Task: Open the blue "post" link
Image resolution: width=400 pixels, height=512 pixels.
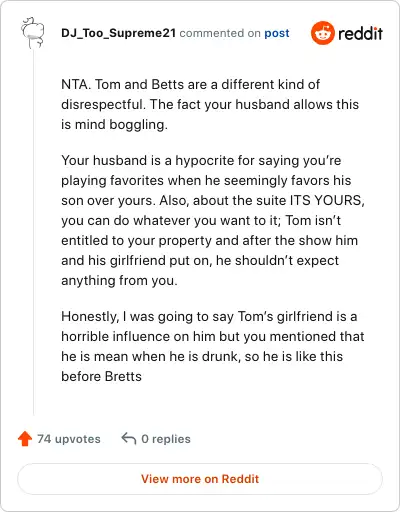Action: (x=277, y=33)
